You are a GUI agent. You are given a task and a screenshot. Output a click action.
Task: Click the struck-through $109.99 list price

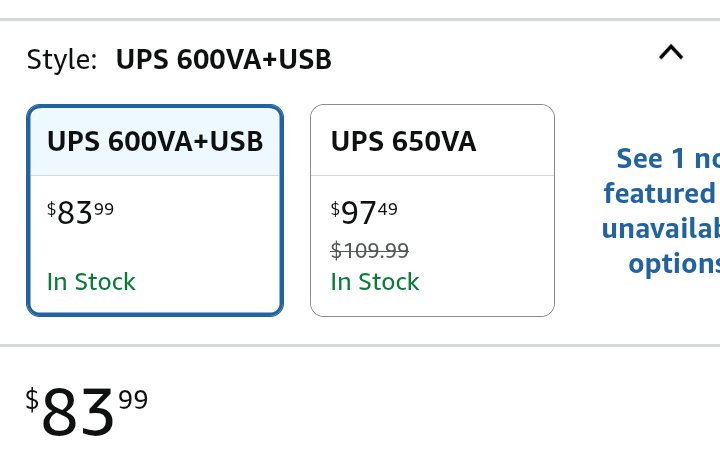click(369, 251)
